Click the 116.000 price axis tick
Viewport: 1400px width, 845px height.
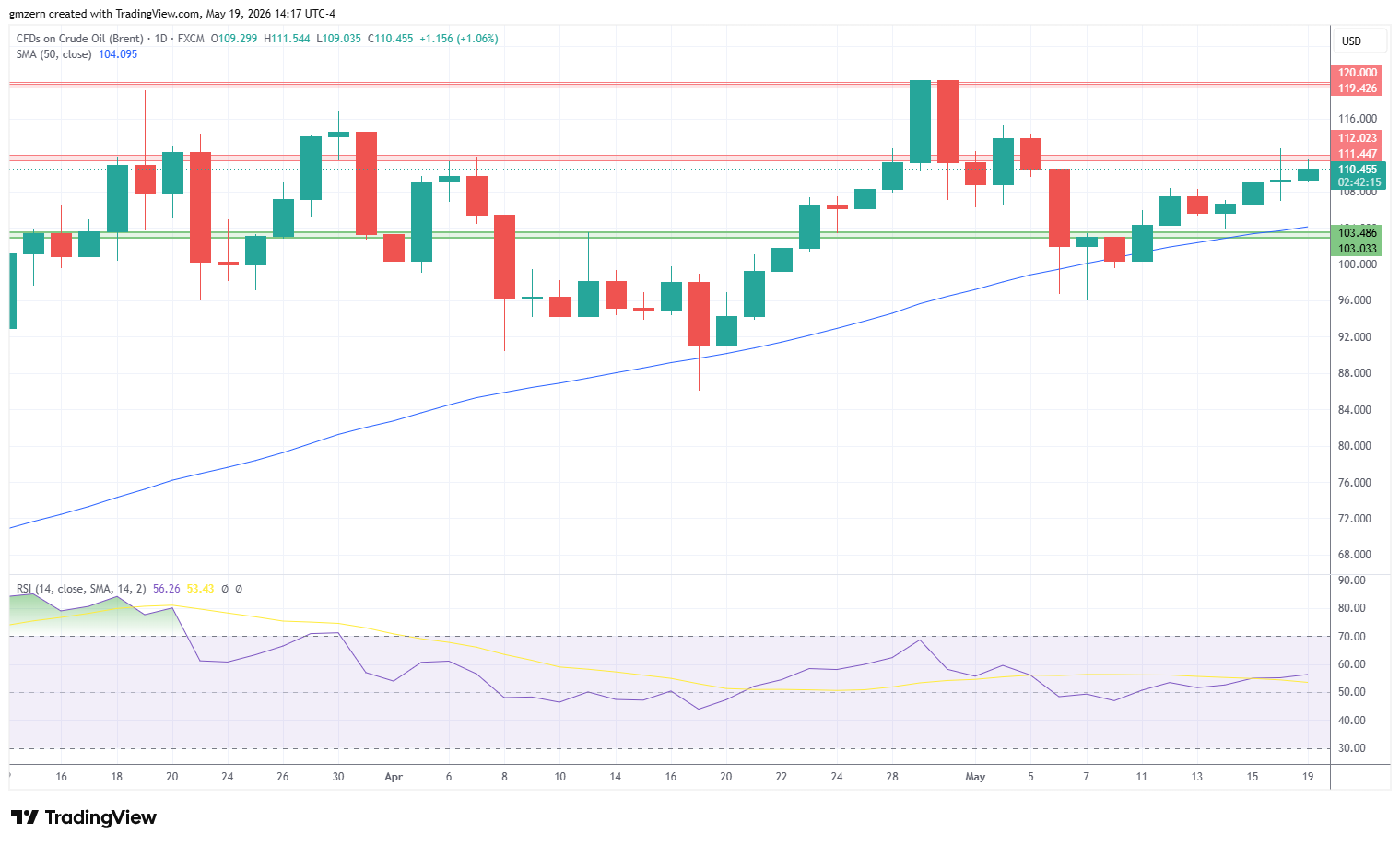pyautogui.click(x=1358, y=119)
